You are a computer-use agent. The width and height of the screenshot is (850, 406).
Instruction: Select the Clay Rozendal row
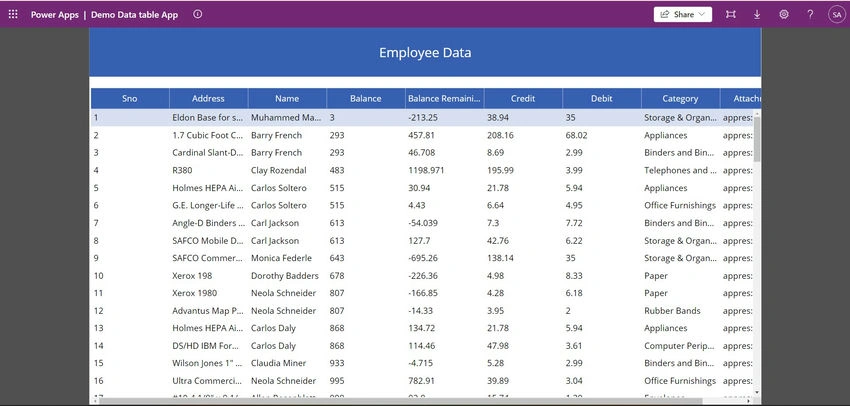(422, 170)
